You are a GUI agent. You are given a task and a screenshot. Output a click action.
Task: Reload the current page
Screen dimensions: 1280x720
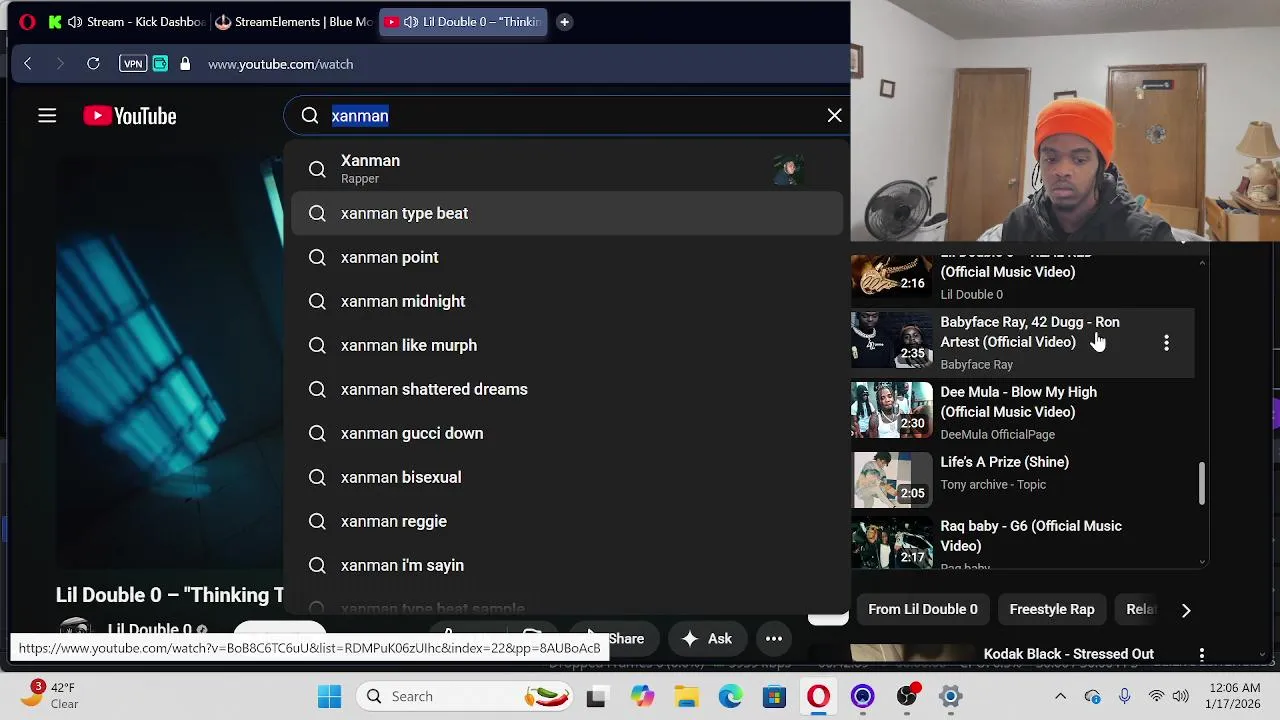[93, 64]
